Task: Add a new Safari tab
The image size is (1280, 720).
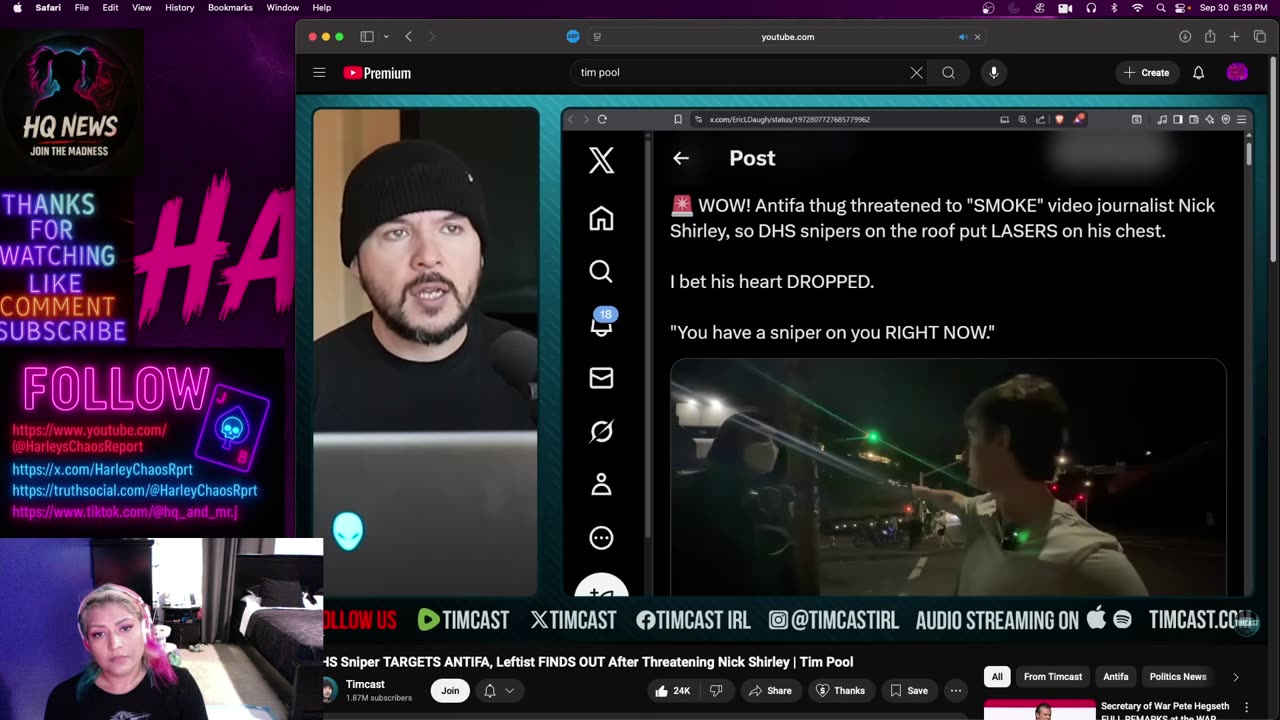Action: [x=1234, y=37]
